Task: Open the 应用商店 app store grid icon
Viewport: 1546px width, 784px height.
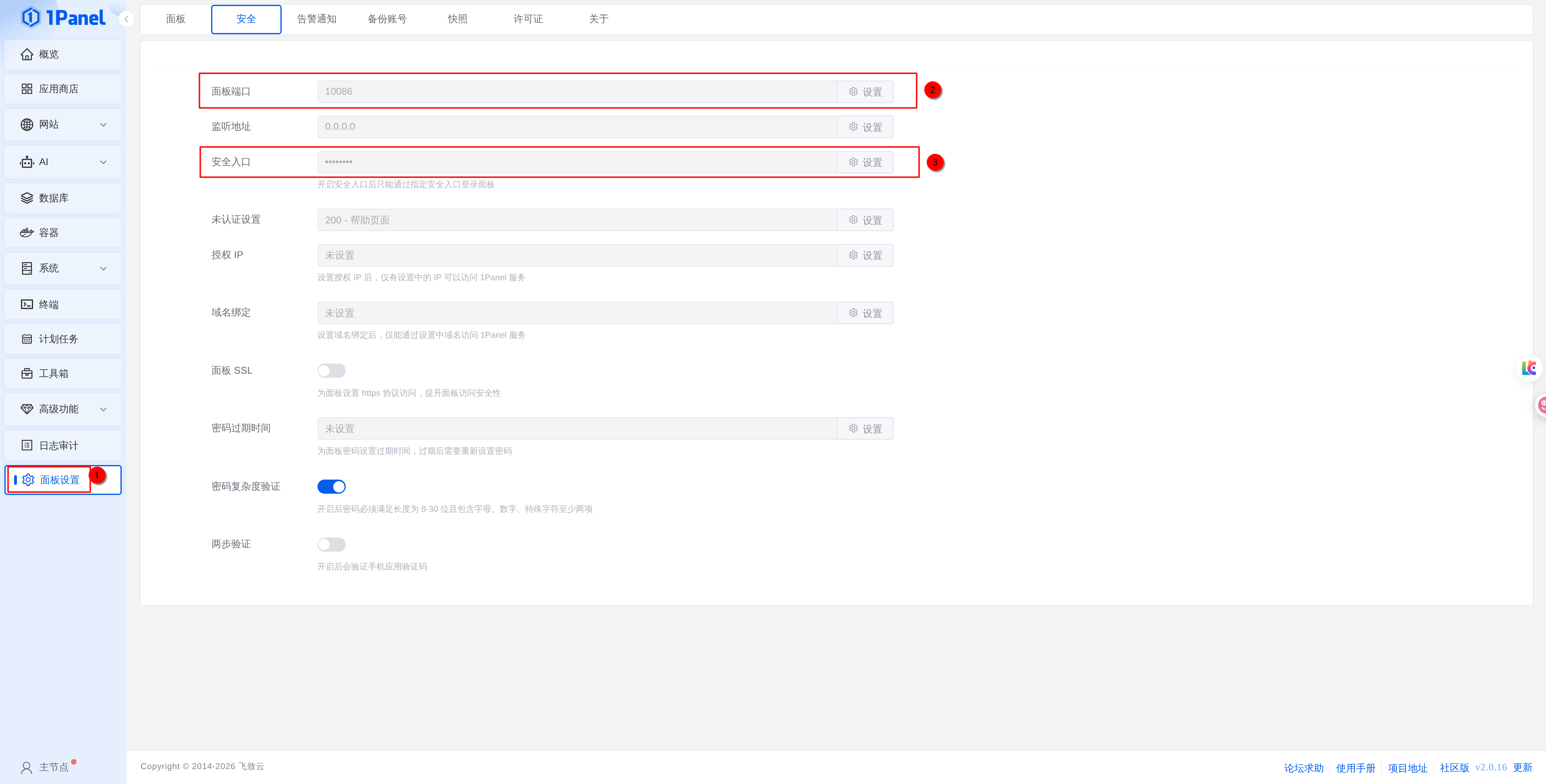Action: pyautogui.click(x=27, y=89)
